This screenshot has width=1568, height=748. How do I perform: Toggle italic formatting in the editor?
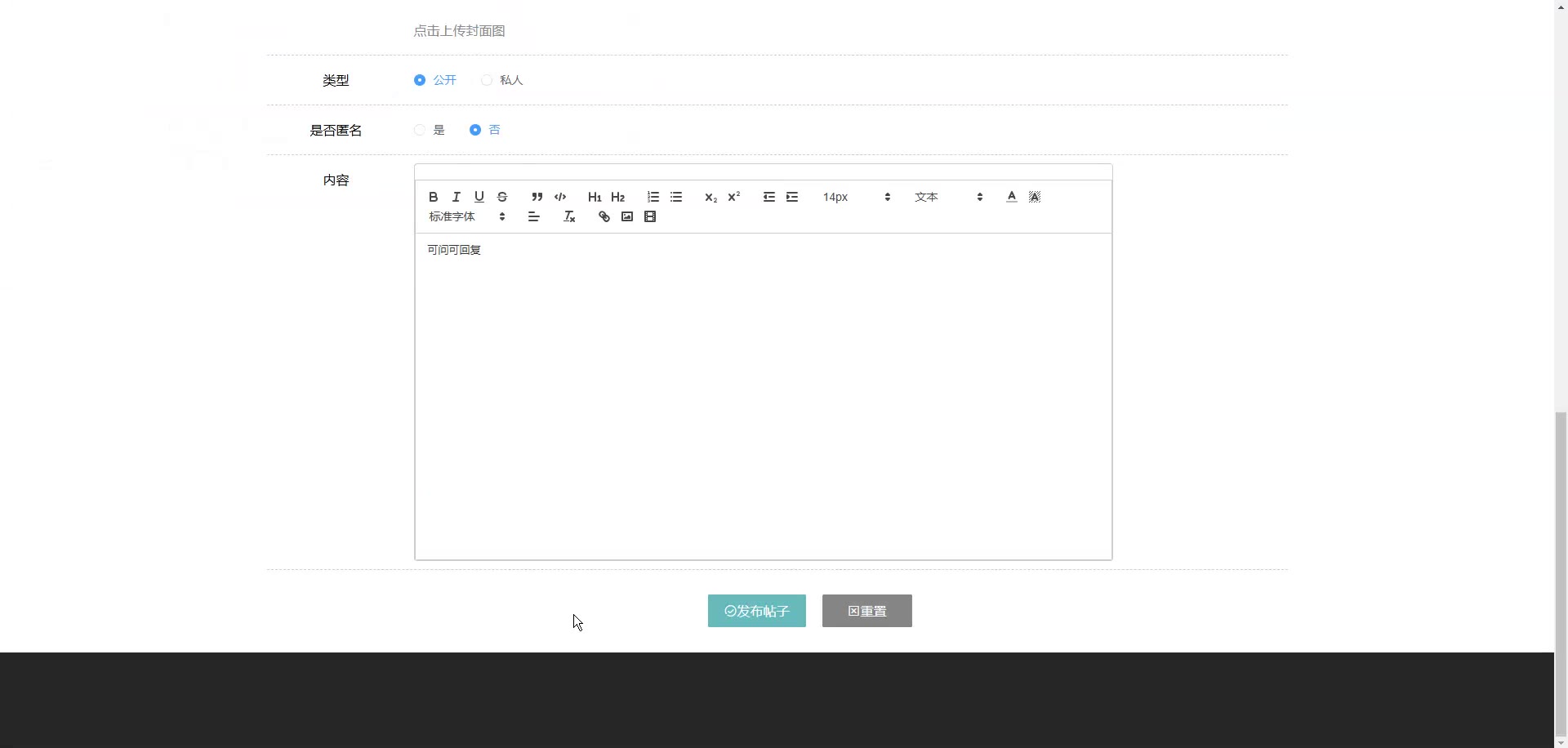click(x=457, y=197)
